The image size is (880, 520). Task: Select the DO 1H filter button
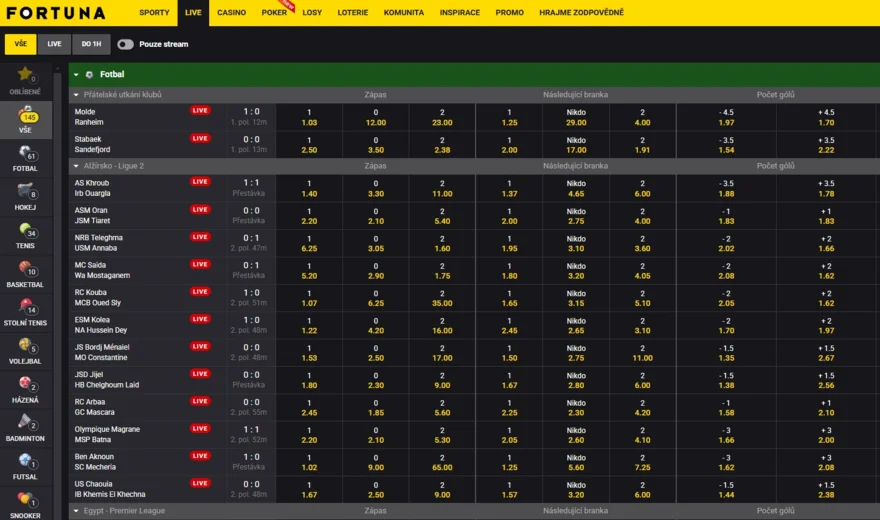[91, 44]
